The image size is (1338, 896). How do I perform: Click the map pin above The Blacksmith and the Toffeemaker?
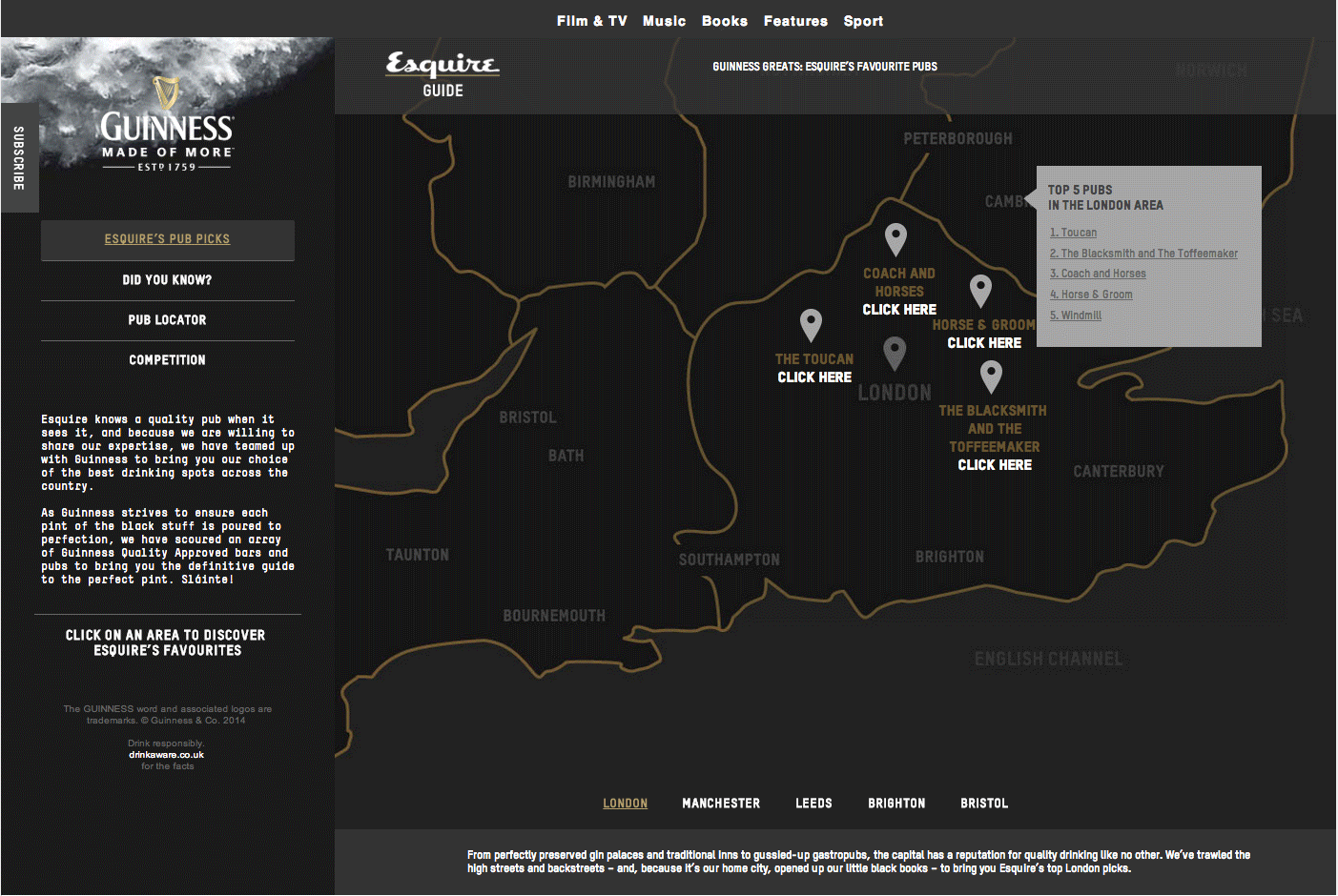[x=991, y=377]
